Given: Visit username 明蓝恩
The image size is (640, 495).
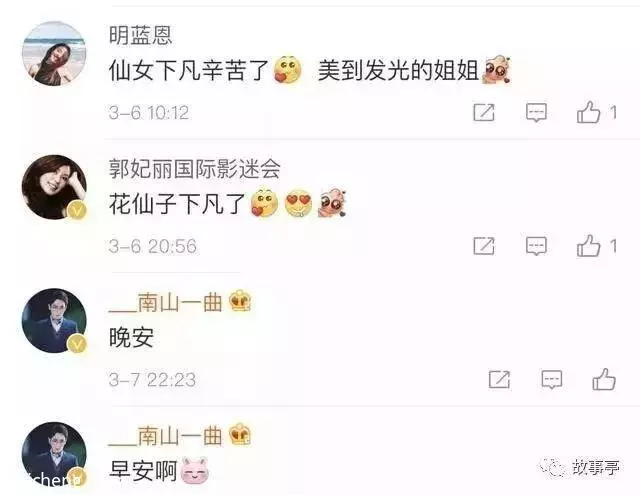Looking at the screenshot, I should [x=140, y=35].
